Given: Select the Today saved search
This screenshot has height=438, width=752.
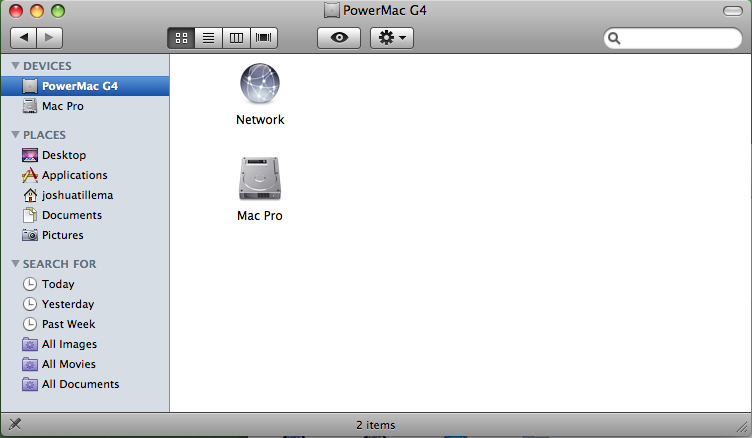Looking at the screenshot, I should tap(85, 284).
